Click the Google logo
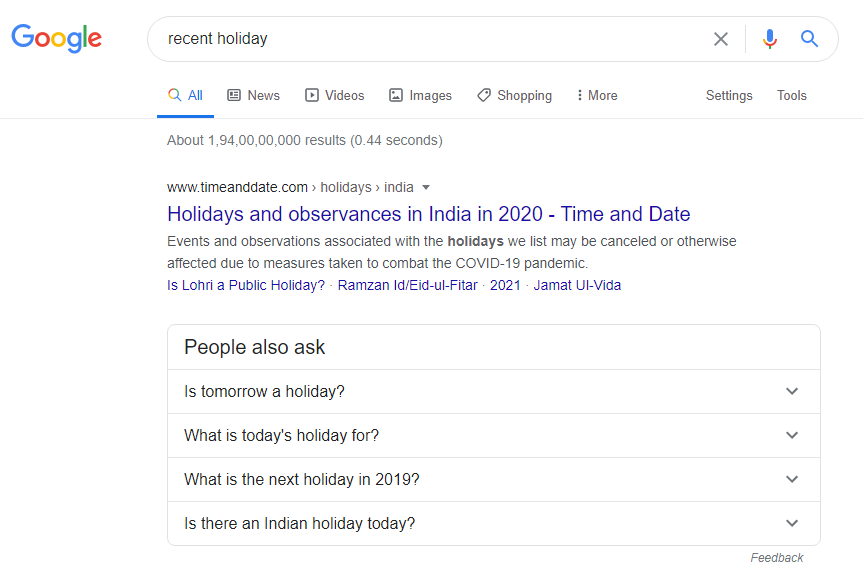Image resolution: width=863 pixels, height=583 pixels. (57, 38)
